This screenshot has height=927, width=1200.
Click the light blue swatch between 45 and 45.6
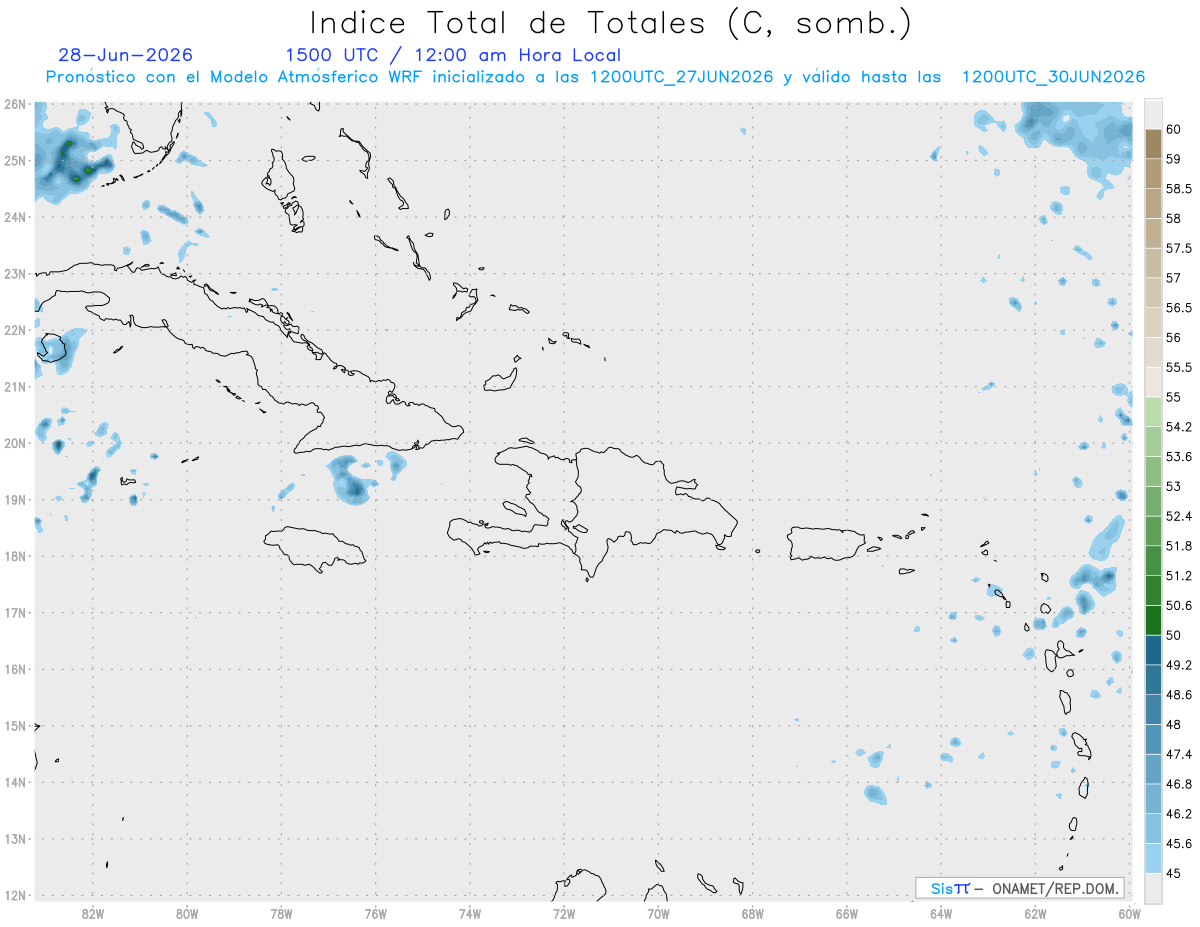1153,858
